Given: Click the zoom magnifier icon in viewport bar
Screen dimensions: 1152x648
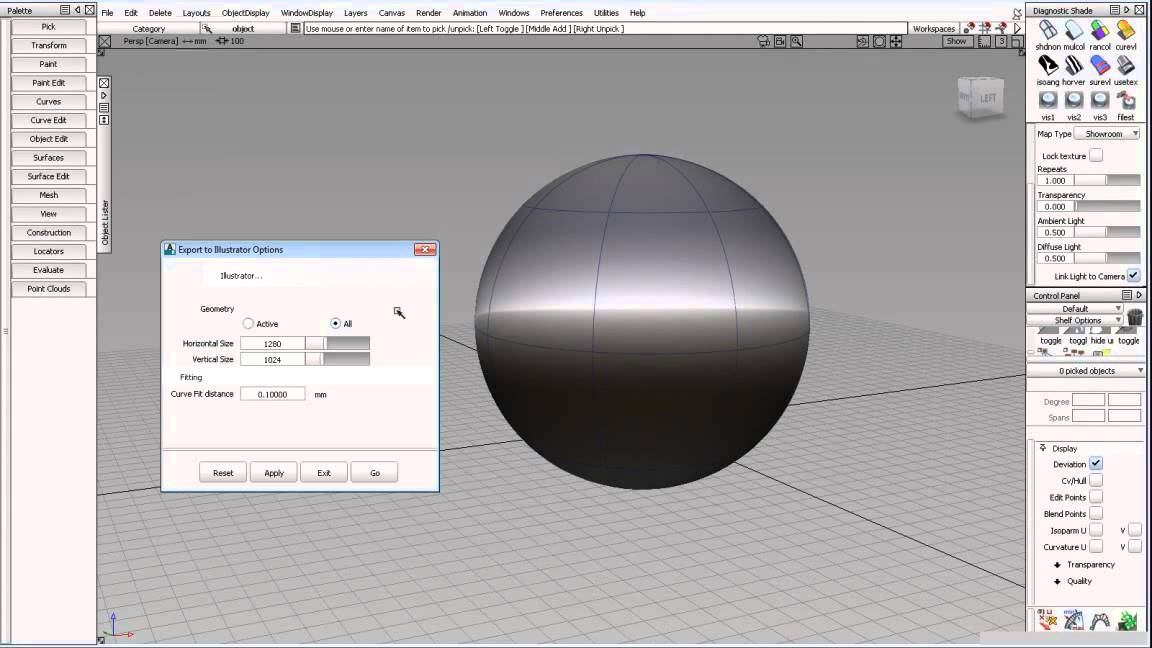Looking at the screenshot, I should tap(796, 42).
